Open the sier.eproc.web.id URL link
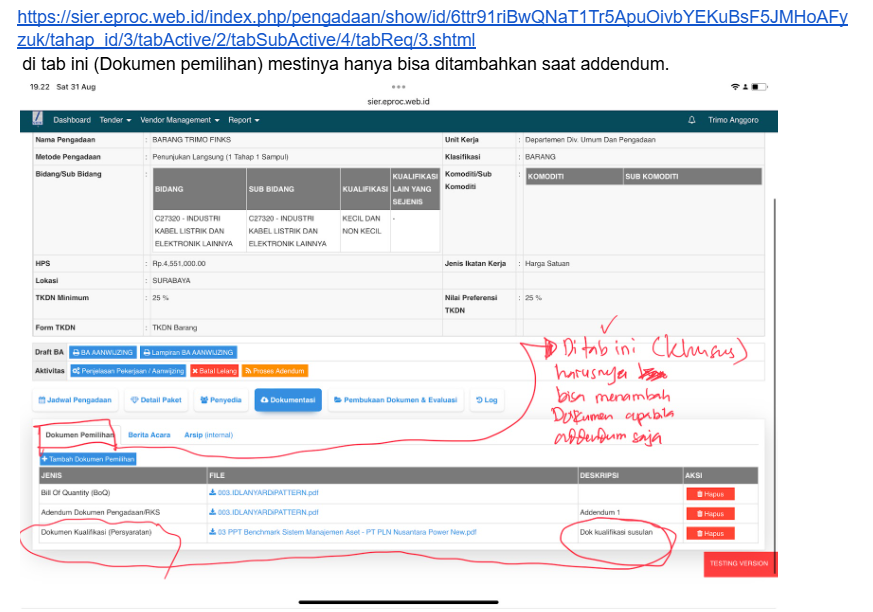Screen dimensions: 873x612 (x=432, y=29)
